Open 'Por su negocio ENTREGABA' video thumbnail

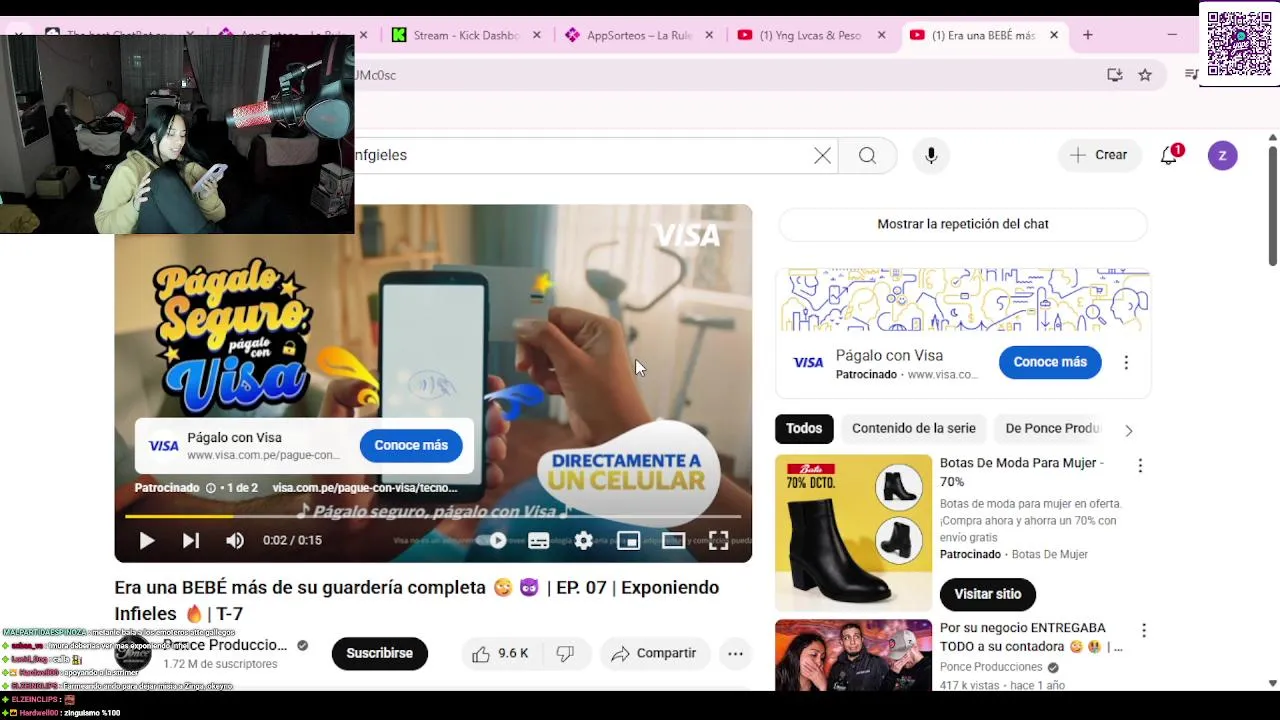(x=853, y=655)
